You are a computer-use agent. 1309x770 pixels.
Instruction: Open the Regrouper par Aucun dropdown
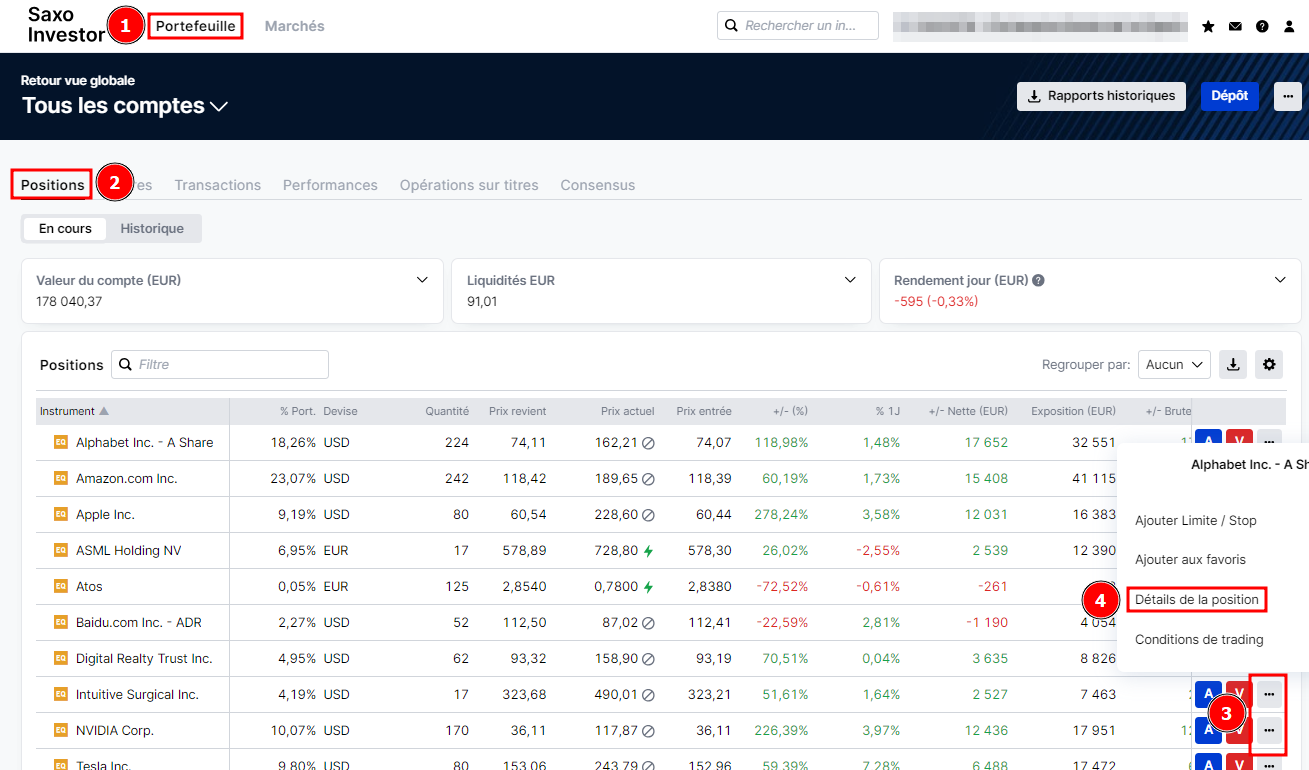point(1174,364)
